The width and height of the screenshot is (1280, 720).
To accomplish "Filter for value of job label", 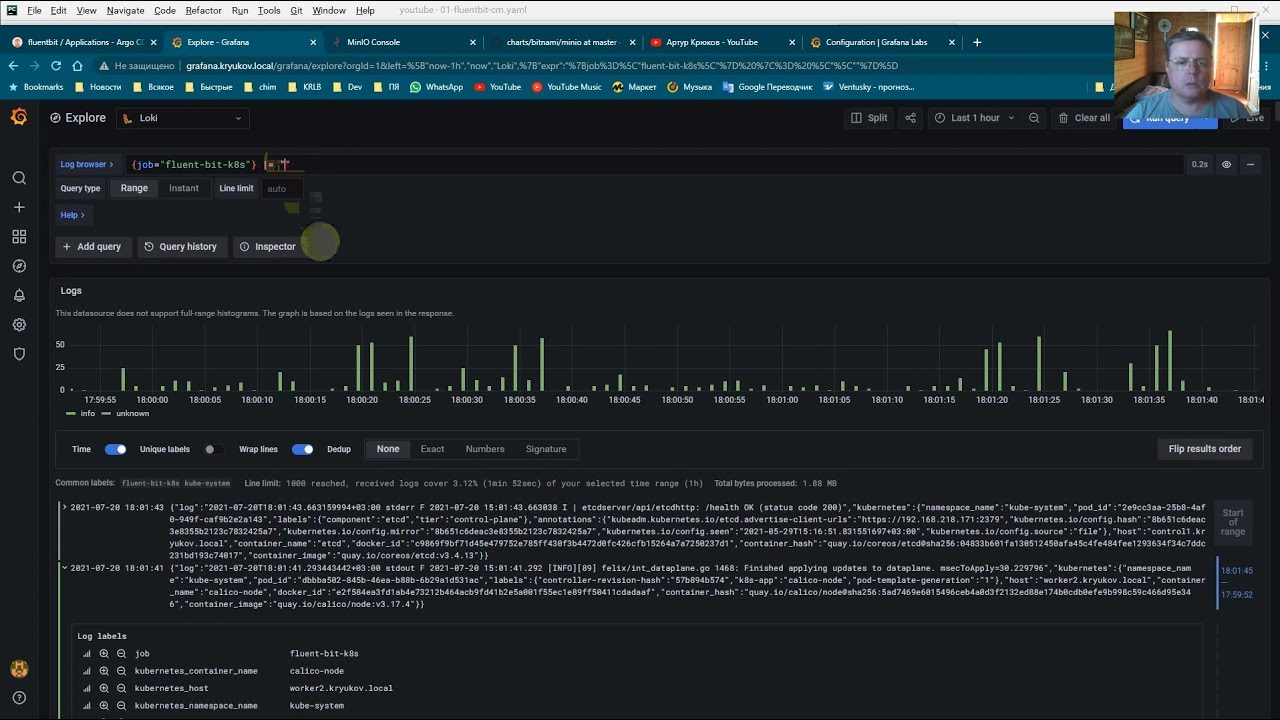I will pos(104,654).
